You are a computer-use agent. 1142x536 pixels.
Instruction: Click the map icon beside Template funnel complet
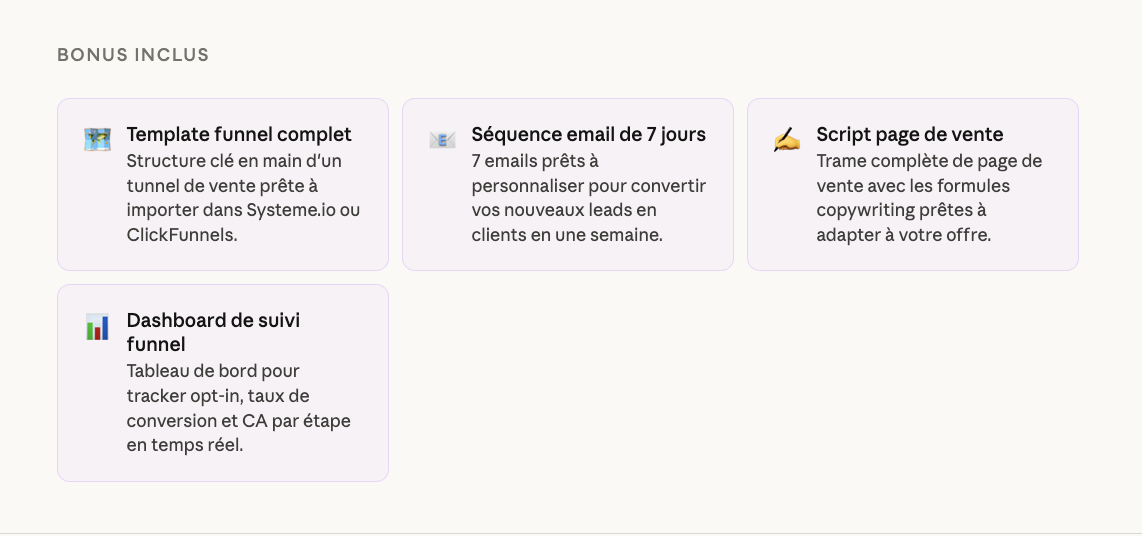coord(97,140)
